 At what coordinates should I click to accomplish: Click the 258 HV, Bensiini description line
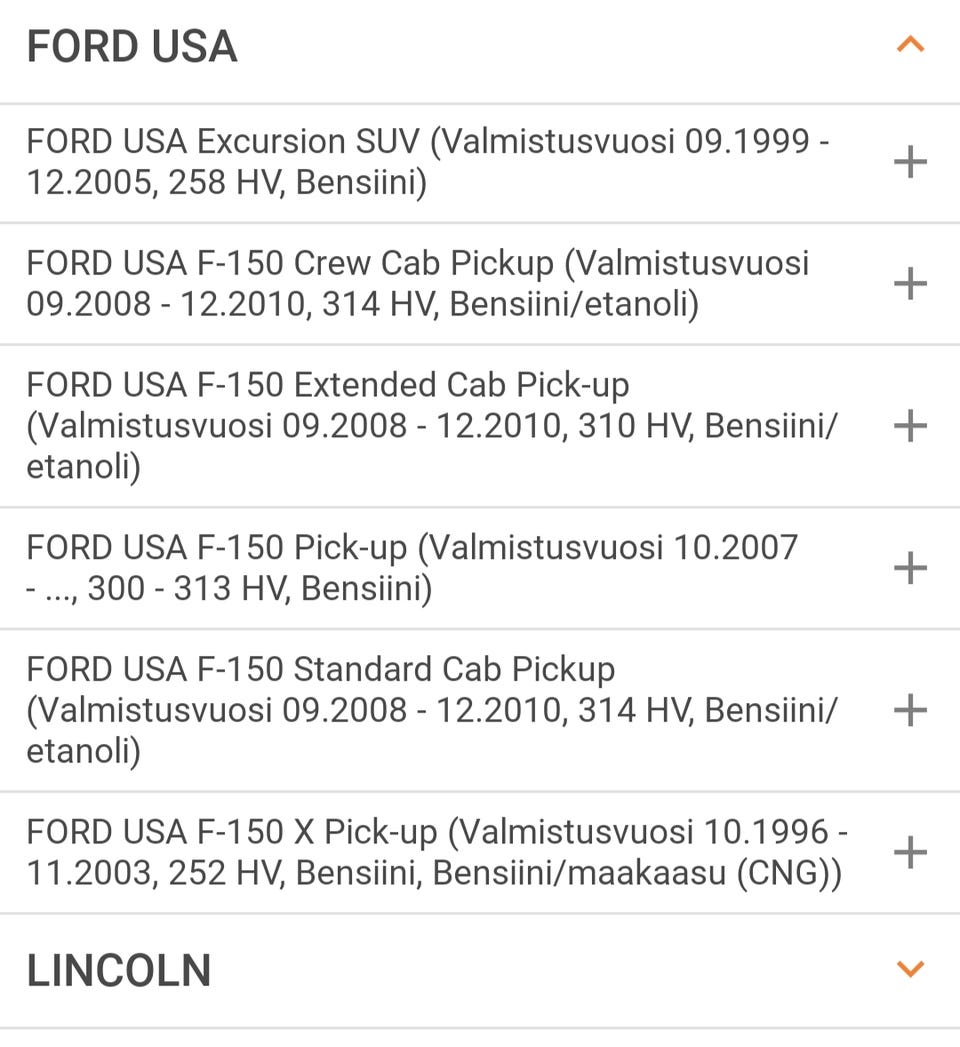click(226, 184)
